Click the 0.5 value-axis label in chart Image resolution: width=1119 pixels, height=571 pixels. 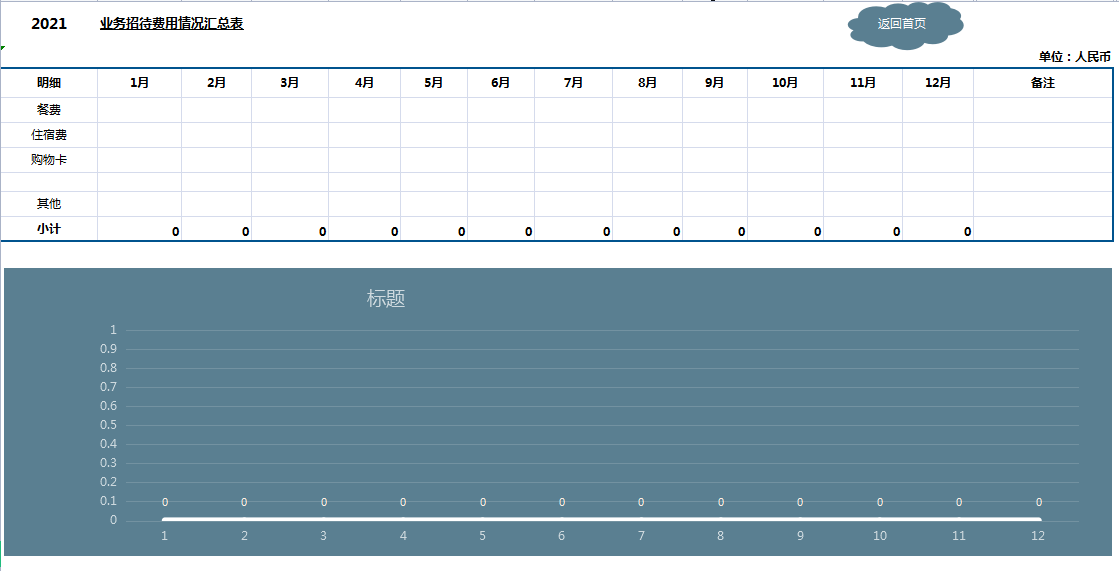(108, 425)
